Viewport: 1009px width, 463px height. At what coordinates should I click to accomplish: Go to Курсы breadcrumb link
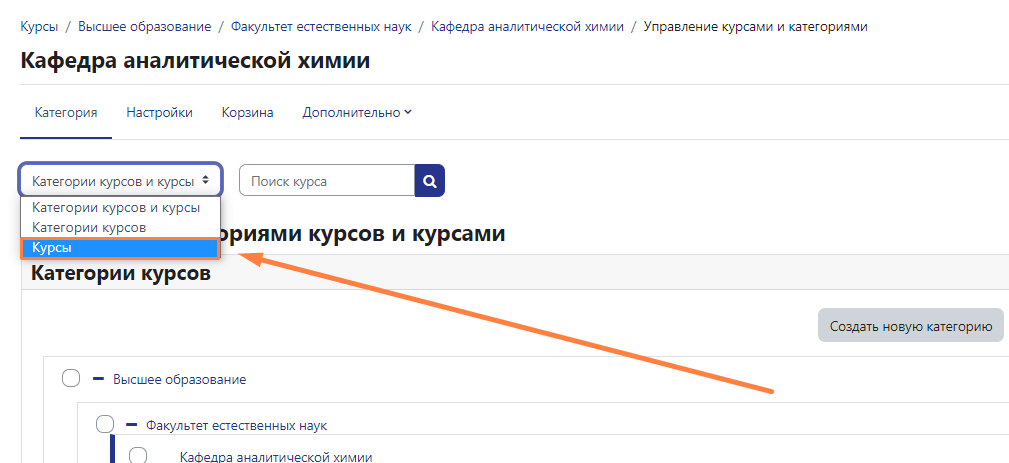tap(38, 26)
